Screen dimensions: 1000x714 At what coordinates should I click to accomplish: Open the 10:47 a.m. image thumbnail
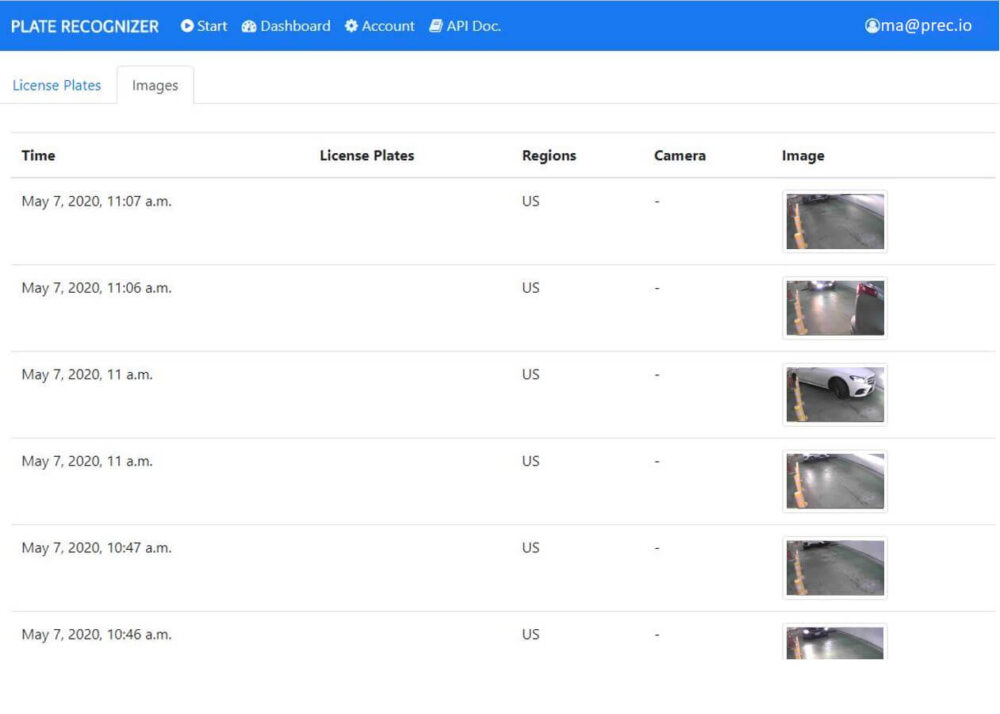pyautogui.click(x=835, y=568)
